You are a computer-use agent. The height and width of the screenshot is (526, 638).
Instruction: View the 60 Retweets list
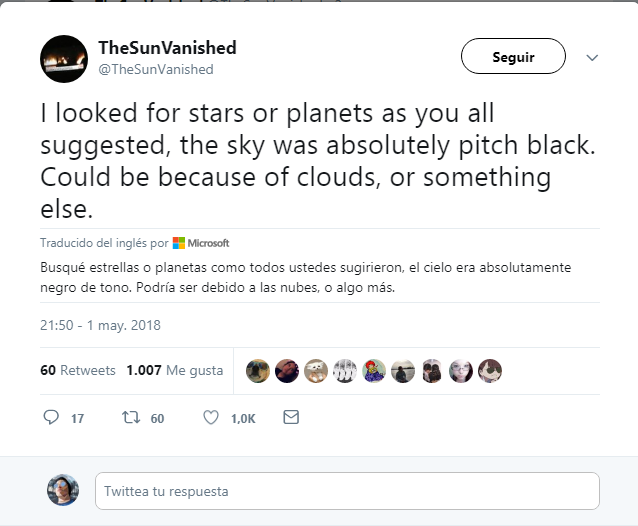point(78,370)
